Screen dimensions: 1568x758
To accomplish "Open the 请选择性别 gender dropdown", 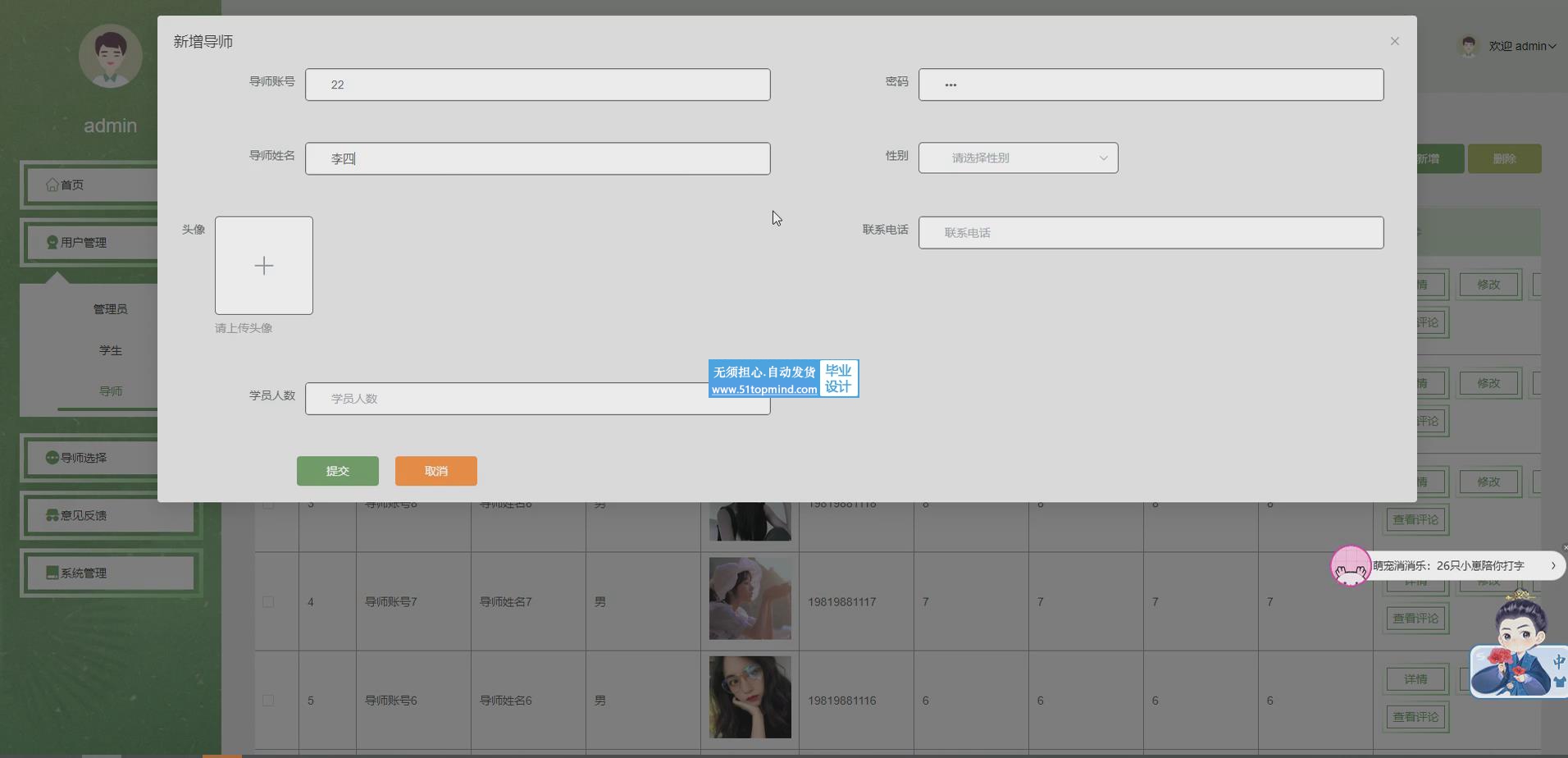I will 1018,158.
